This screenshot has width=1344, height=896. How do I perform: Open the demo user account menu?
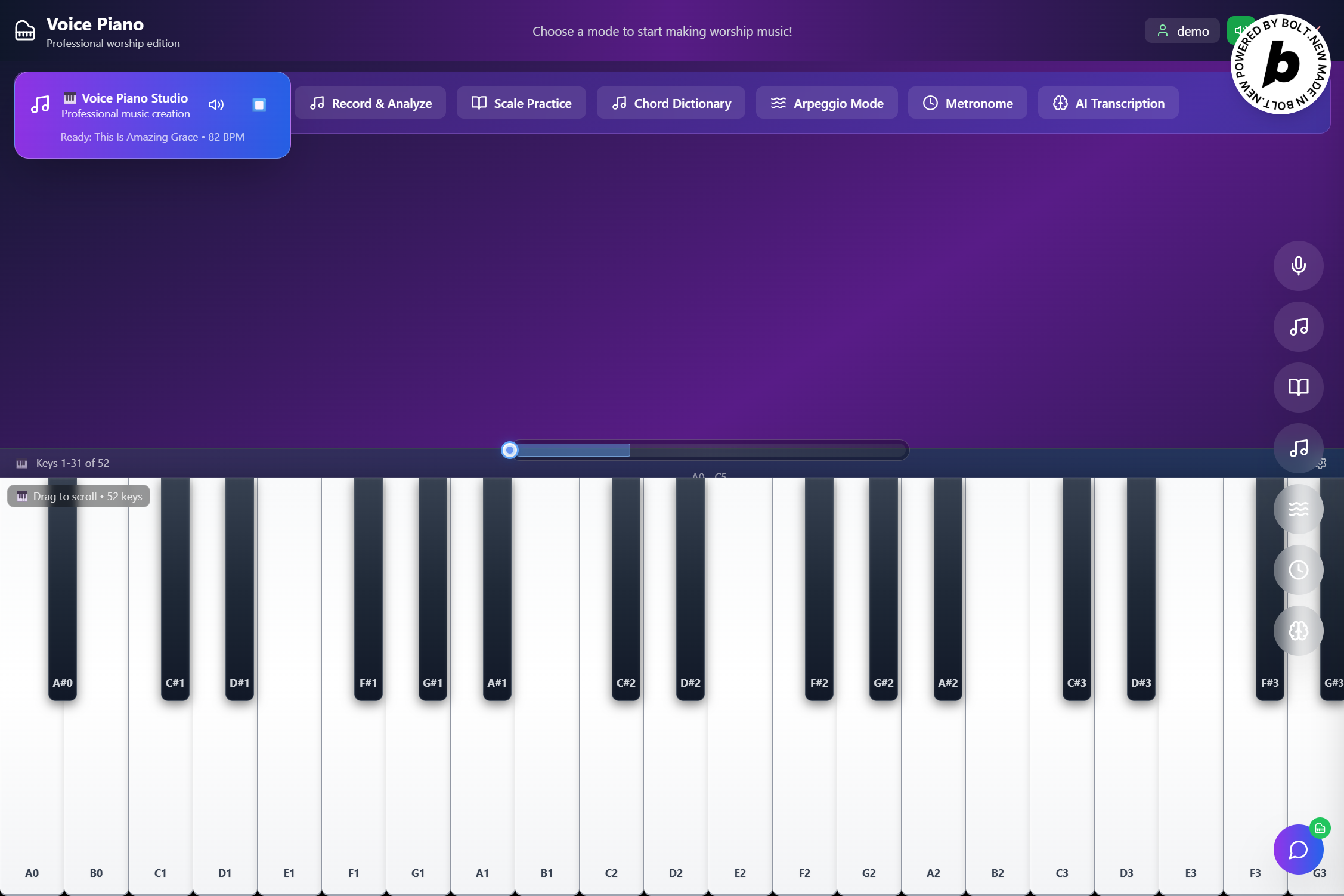point(1182,31)
